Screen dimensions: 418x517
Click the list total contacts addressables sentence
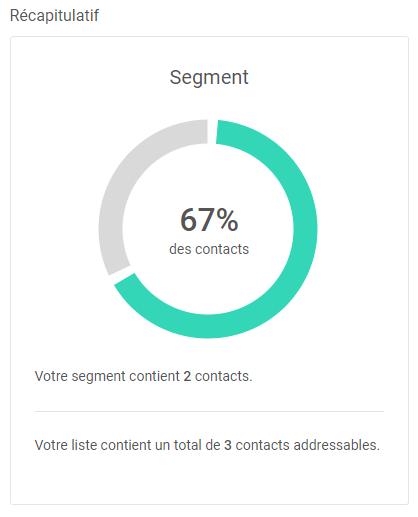click(x=207, y=445)
